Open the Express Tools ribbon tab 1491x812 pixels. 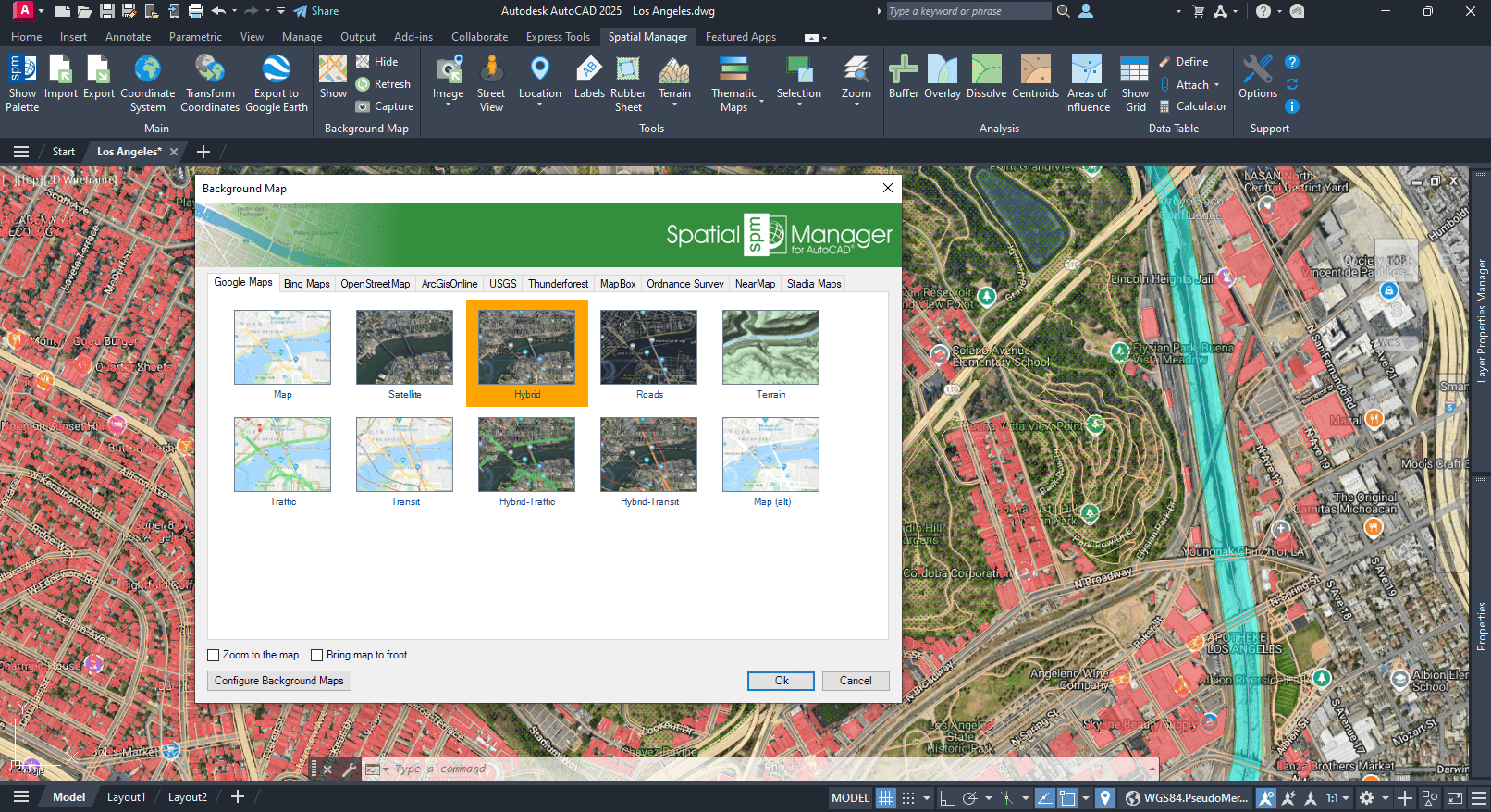558,37
